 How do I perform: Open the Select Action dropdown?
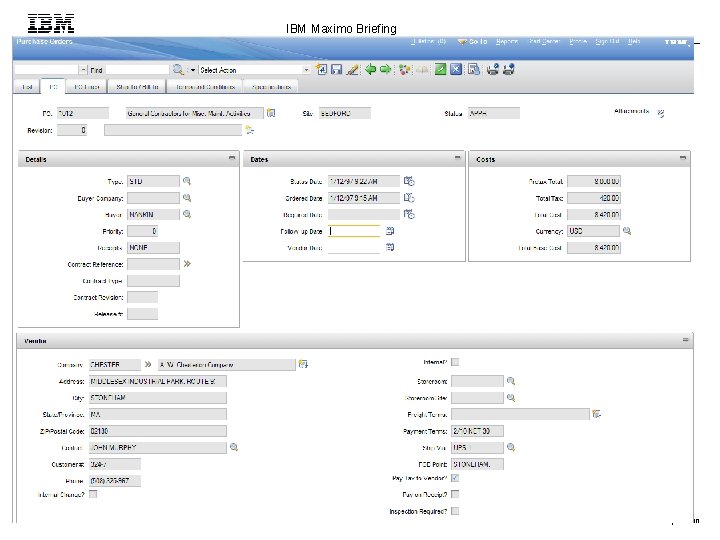pyautogui.click(x=306, y=70)
